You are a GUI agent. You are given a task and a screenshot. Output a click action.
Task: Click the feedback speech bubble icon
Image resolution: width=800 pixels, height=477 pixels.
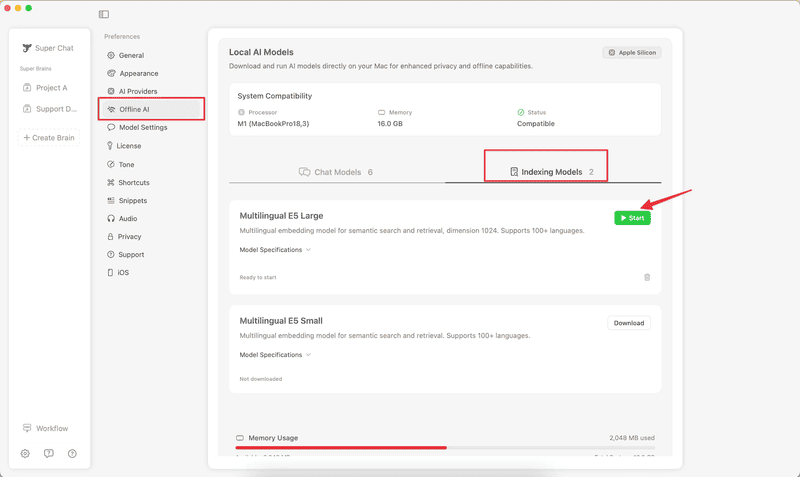point(49,453)
